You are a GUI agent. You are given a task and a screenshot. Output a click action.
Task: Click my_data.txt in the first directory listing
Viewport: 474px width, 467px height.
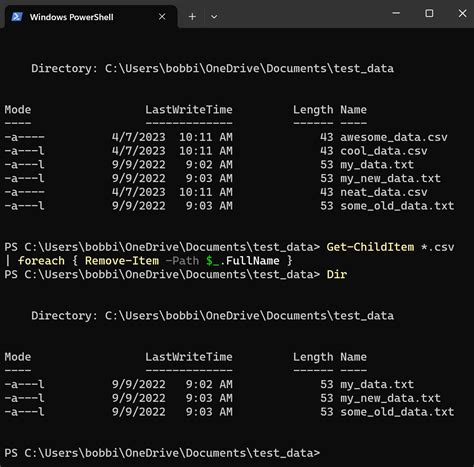377,164
